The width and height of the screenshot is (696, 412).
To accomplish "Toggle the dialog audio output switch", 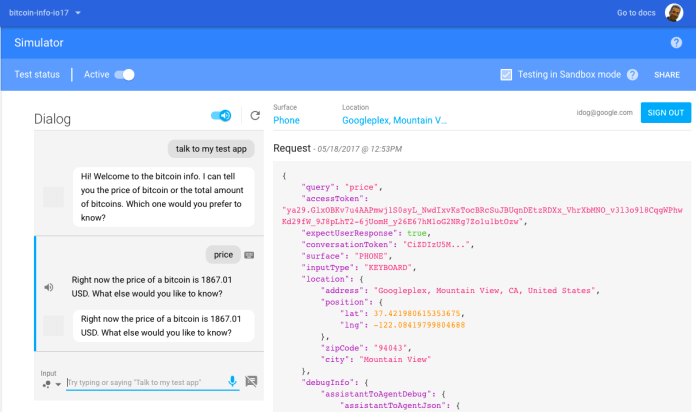I will click(222, 116).
